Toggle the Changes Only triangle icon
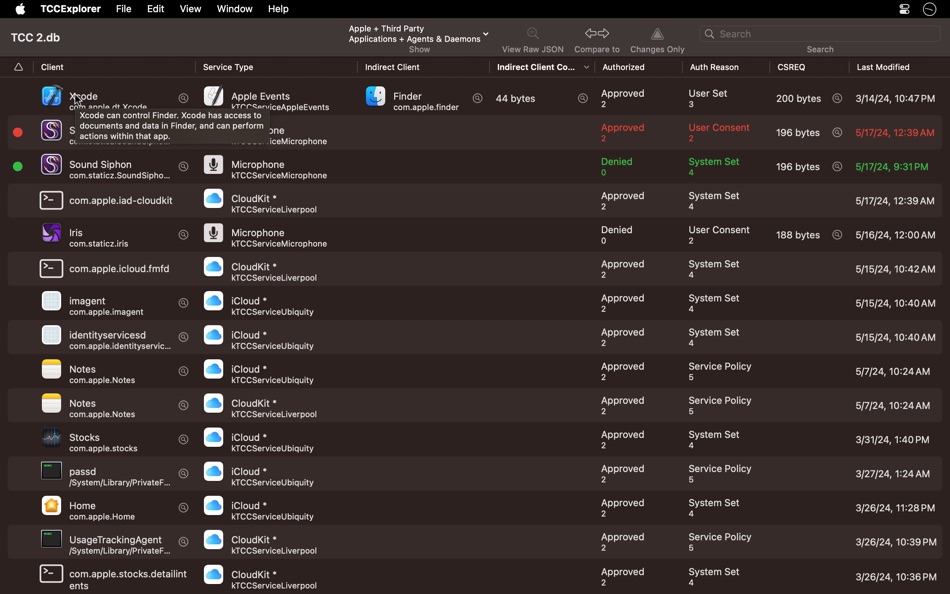 657,34
